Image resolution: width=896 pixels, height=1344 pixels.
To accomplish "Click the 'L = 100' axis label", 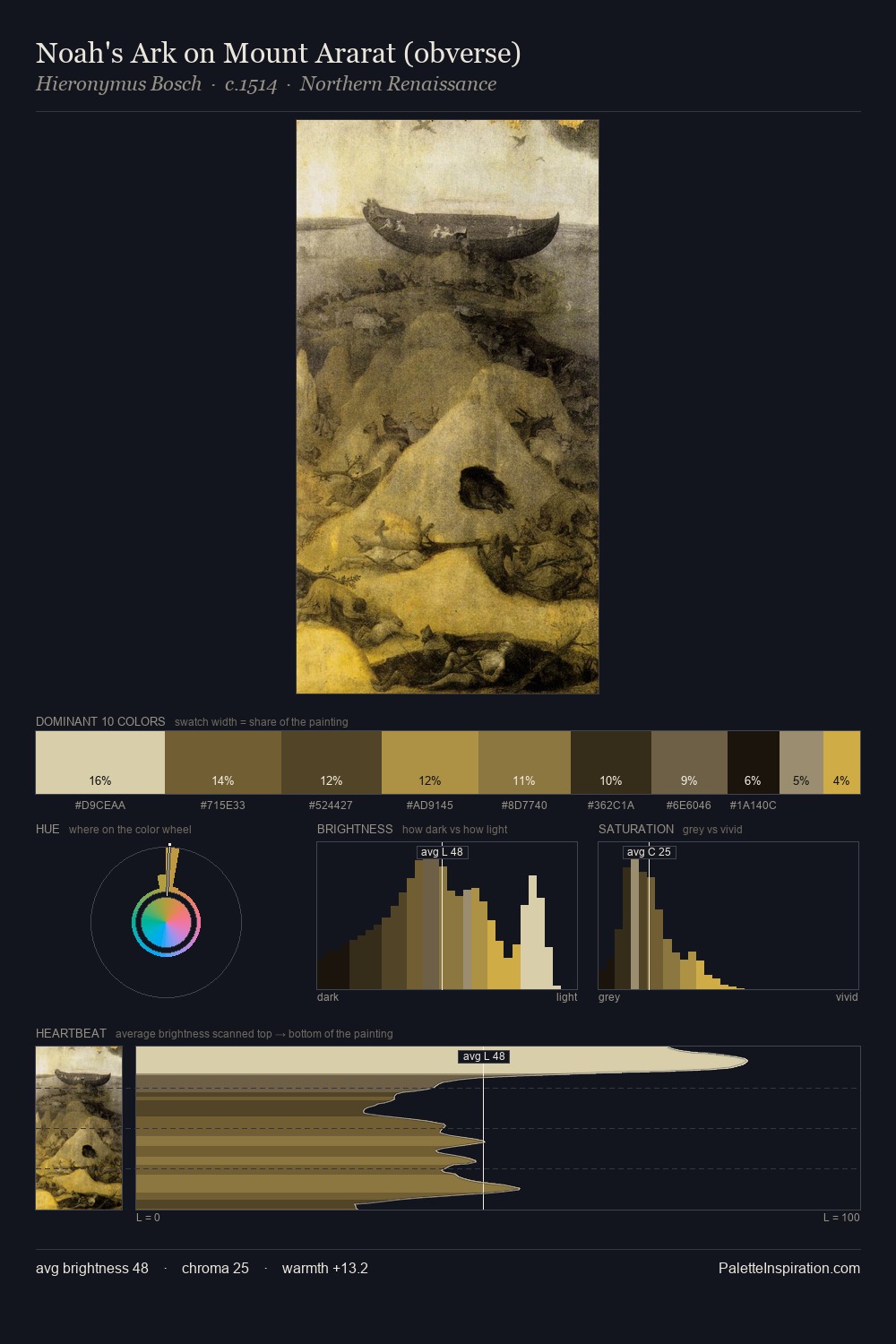I will [841, 1218].
